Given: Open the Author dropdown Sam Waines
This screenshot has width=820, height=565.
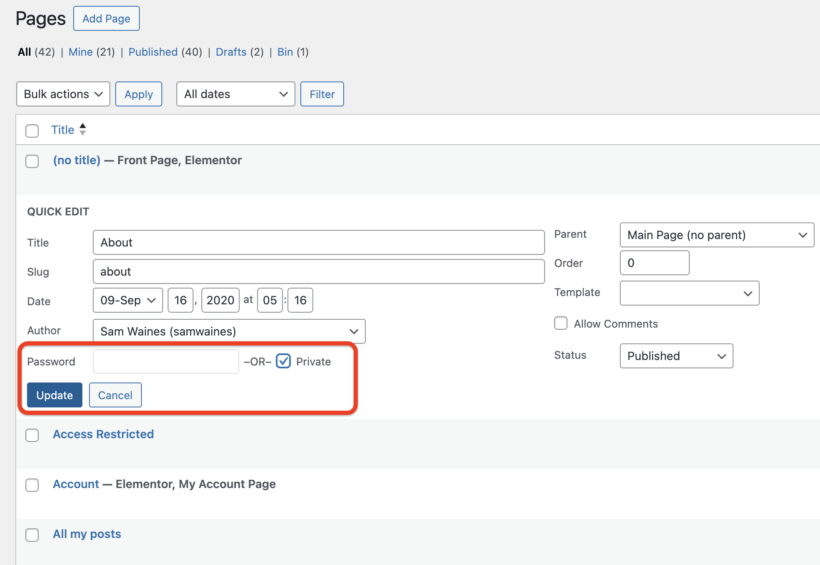Looking at the screenshot, I should click(229, 332).
